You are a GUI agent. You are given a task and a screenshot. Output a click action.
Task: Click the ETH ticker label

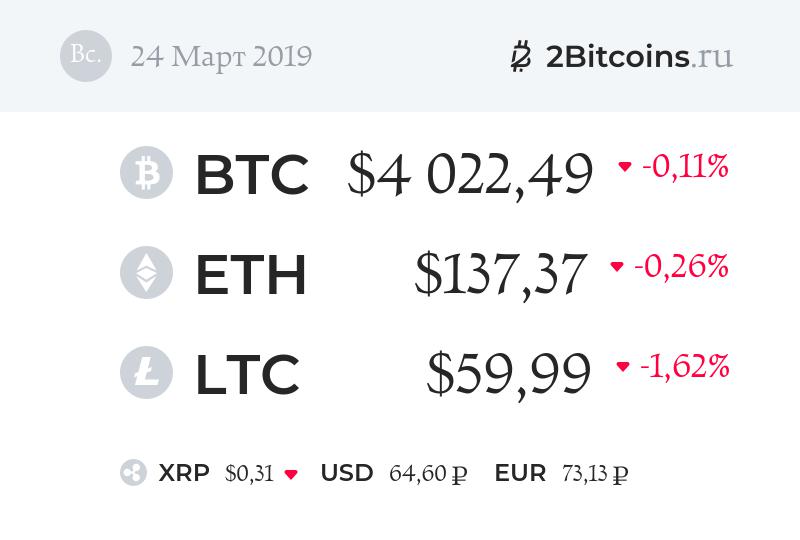tap(250, 275)
